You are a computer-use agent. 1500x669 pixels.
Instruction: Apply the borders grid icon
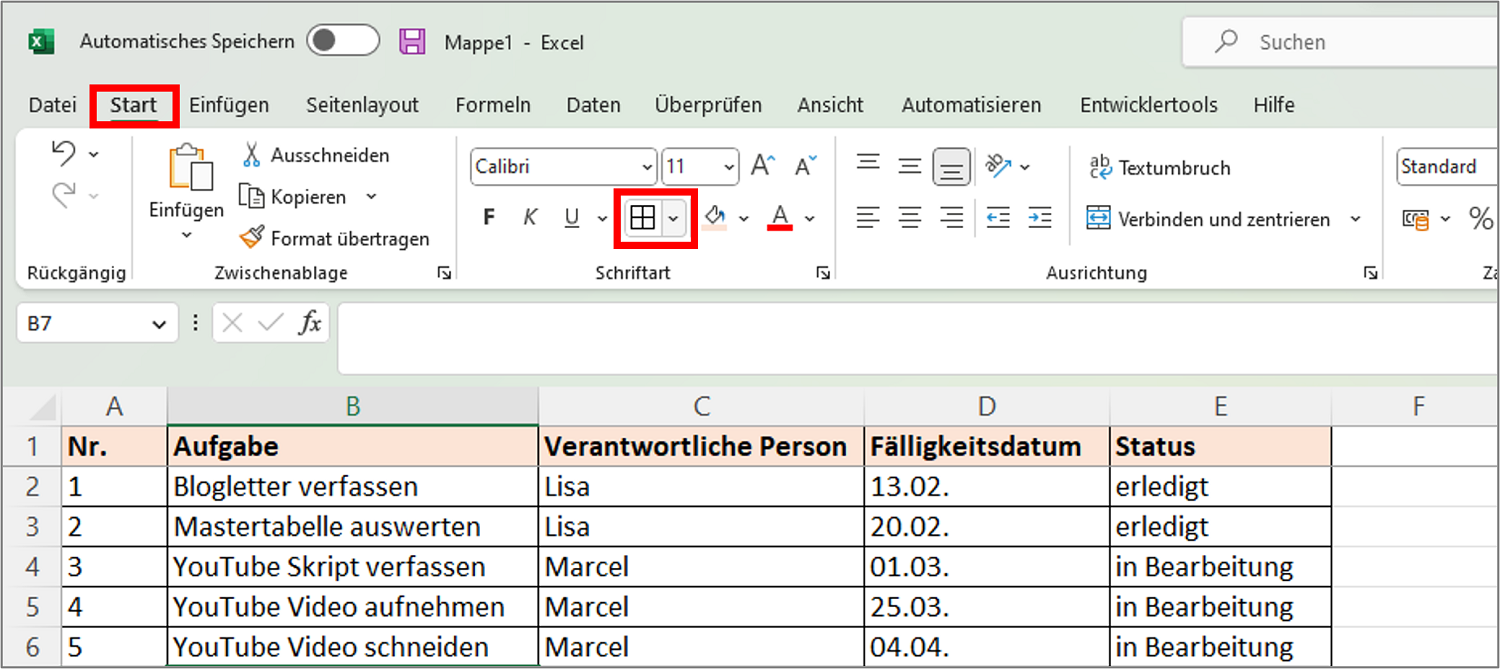[x=643, y=218]
